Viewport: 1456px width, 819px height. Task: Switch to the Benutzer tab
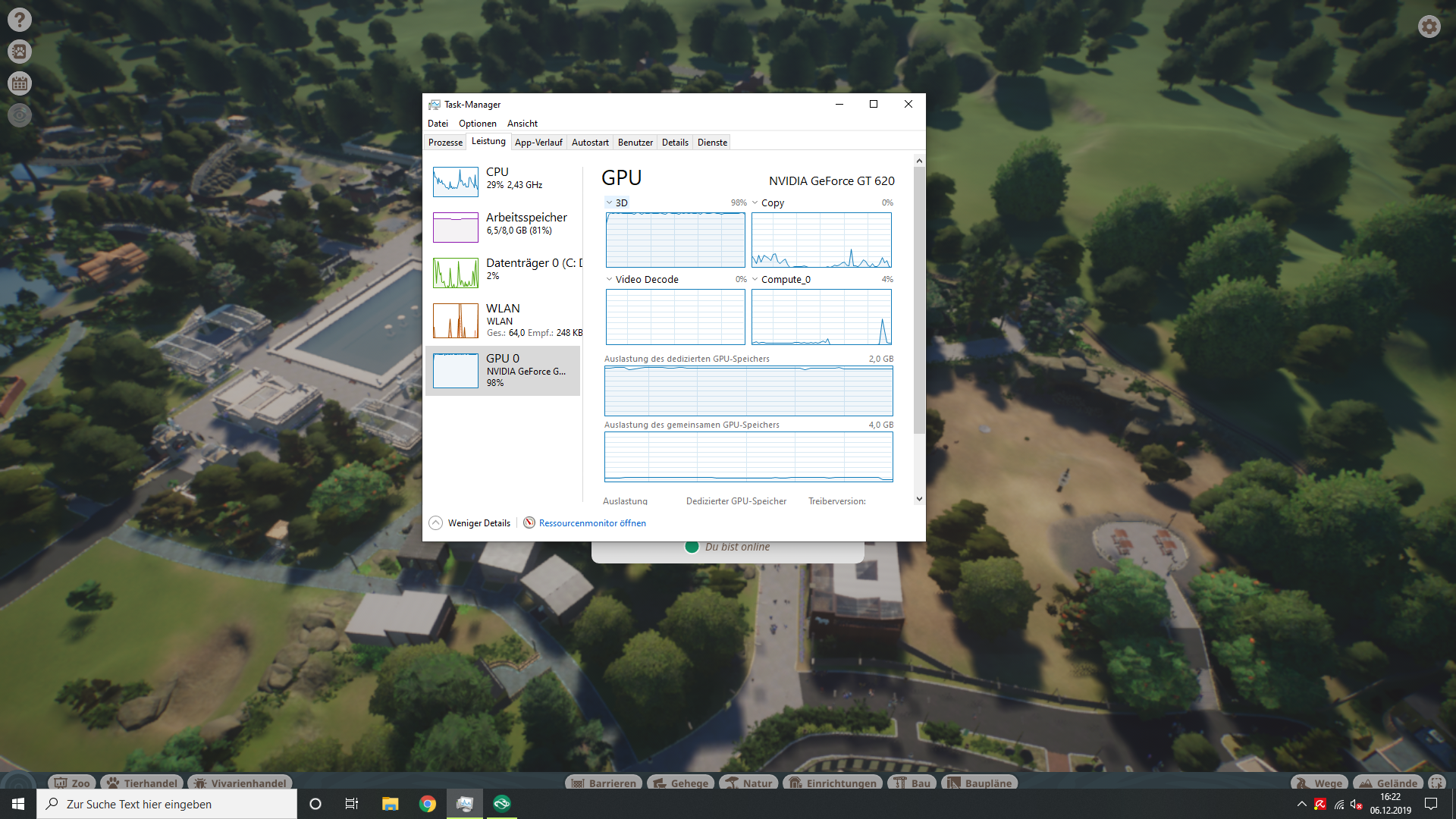635,143
